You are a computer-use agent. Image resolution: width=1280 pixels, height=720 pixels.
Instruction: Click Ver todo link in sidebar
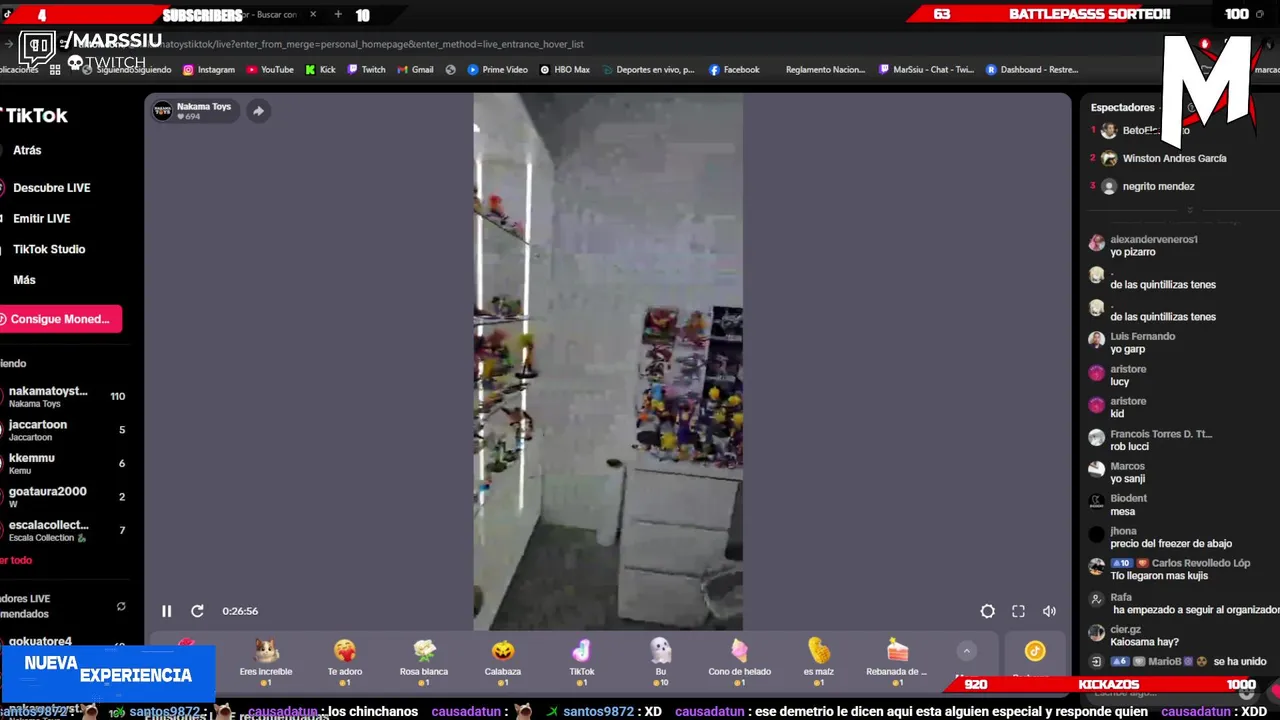click(16, 560)
